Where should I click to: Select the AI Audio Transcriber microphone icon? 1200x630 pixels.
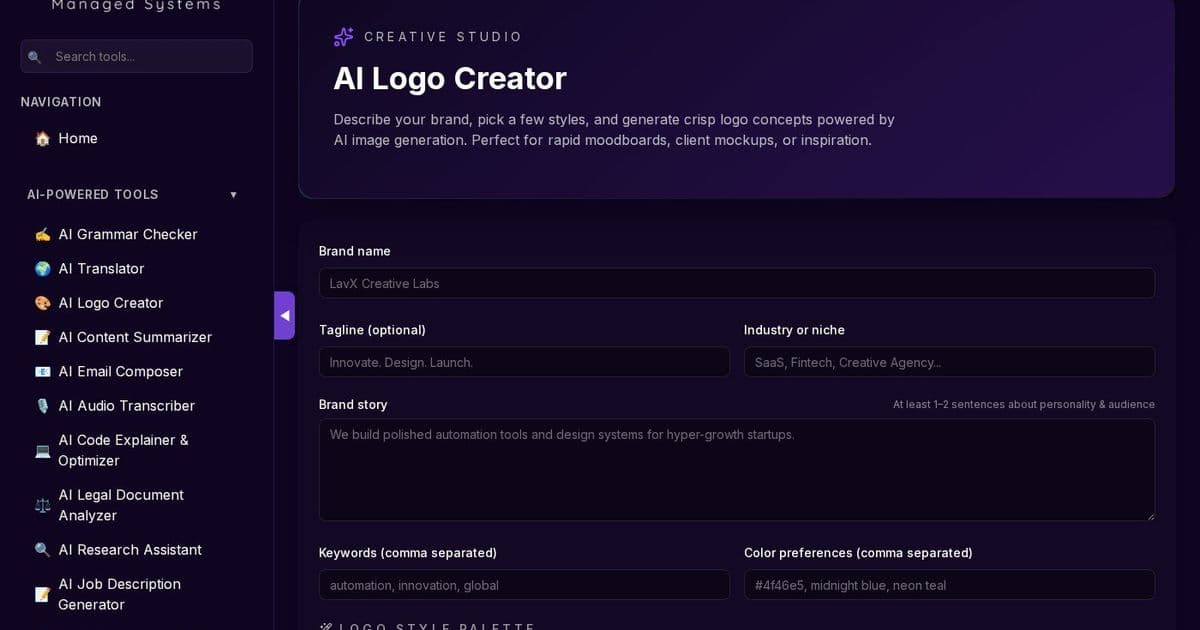[x=42, y=406]
